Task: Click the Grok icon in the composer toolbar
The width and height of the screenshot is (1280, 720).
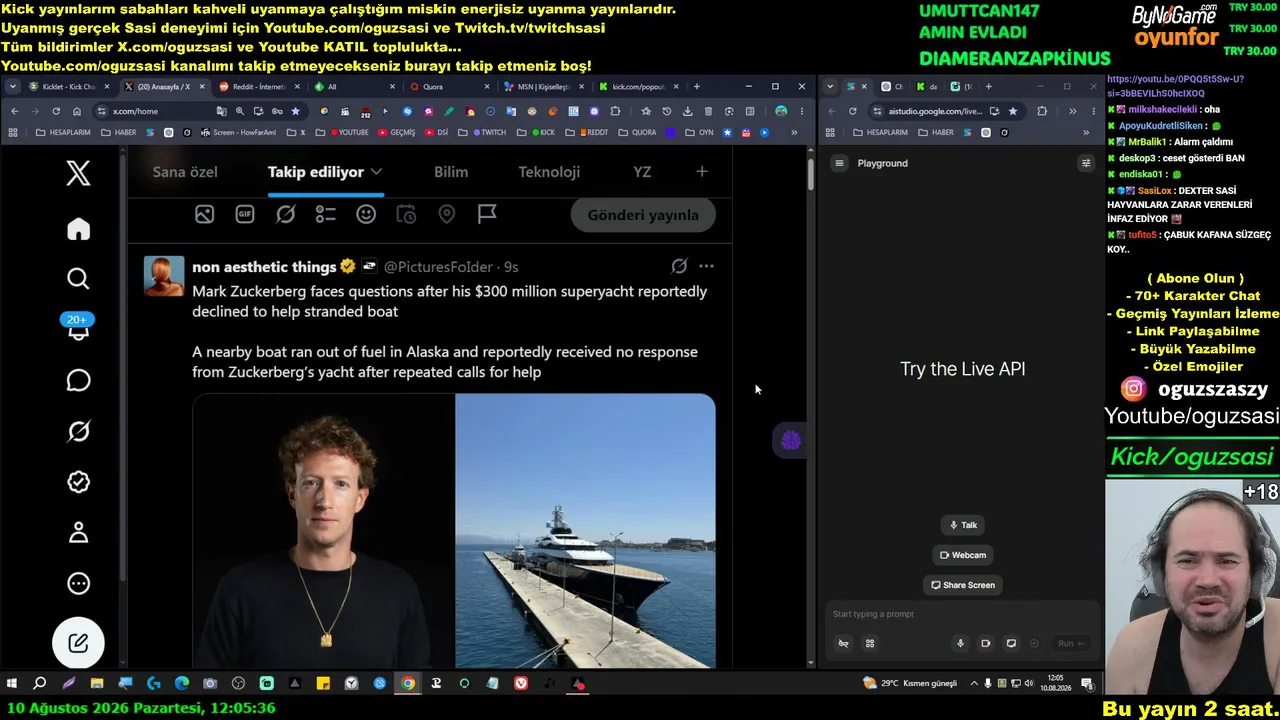Action: [x=285, y=214]
